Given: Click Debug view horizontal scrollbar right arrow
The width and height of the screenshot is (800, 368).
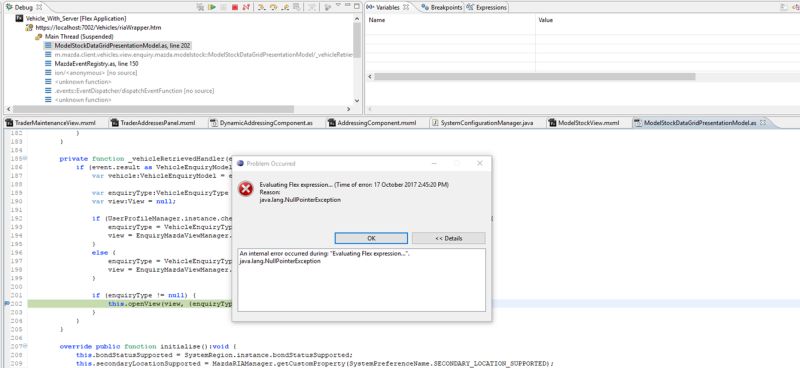Looking at the screenshot, I should pos(348,109).
